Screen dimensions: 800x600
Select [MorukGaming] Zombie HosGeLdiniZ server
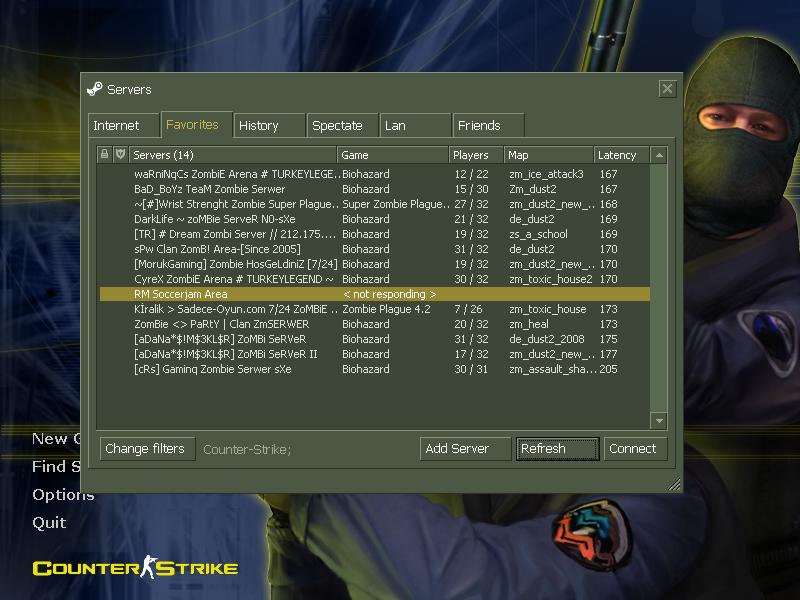point(374,264)
